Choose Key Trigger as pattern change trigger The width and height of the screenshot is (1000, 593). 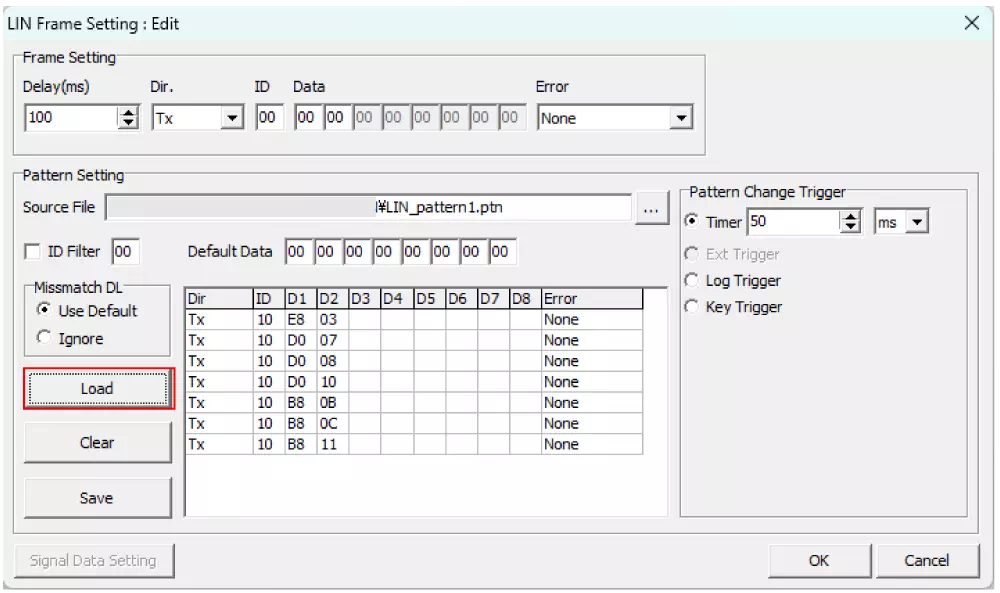point(693,307)
